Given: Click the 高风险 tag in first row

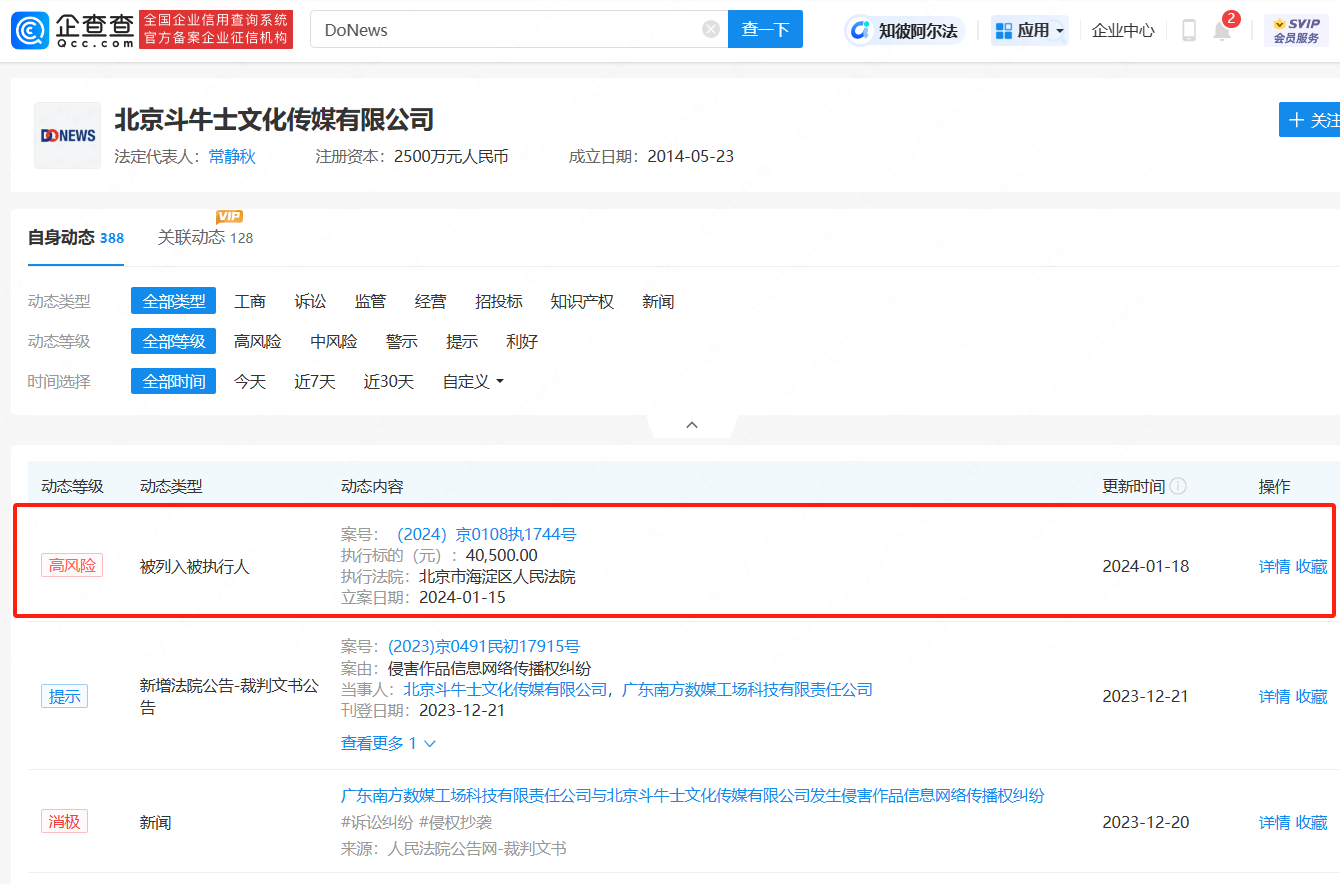Looking at the screenshot, I should pos(72,565).
